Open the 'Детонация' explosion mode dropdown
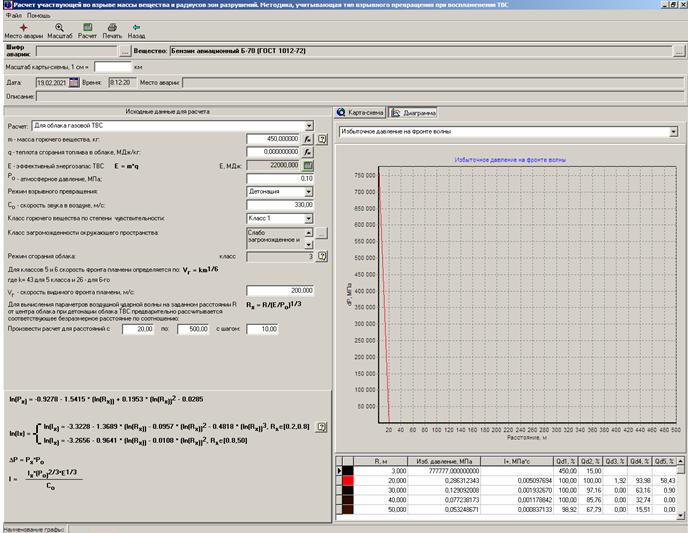The image size is (688, 533). click(x=309, y=190)
